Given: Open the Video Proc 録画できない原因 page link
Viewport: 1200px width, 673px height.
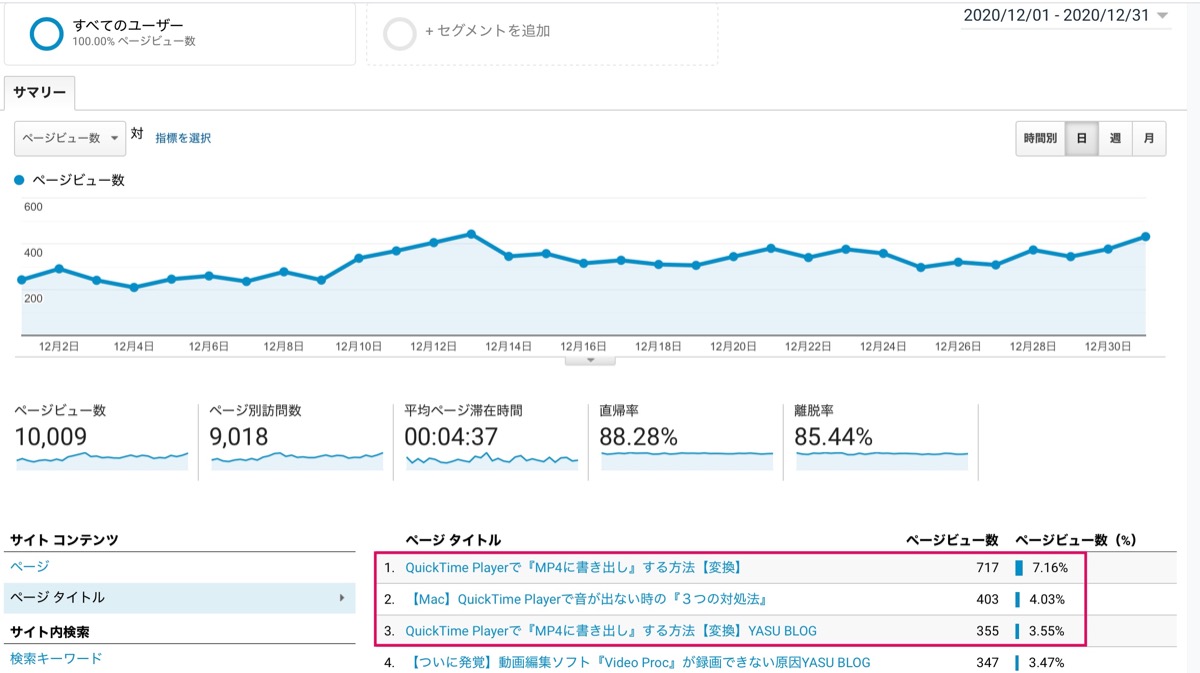Looking at the screenshot, I should 638,662.
